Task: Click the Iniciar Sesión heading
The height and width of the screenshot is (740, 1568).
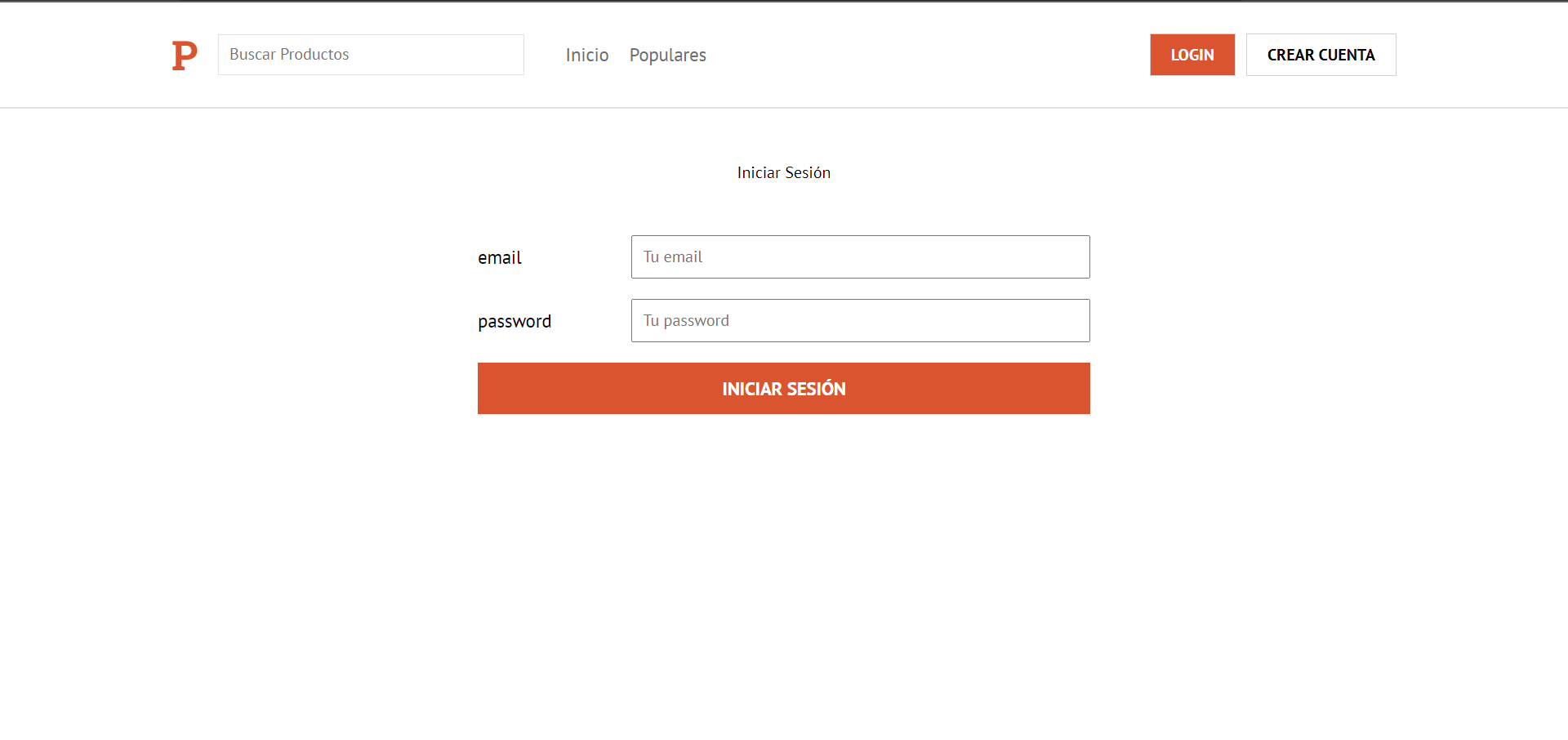Action: [x=783, y=172]
